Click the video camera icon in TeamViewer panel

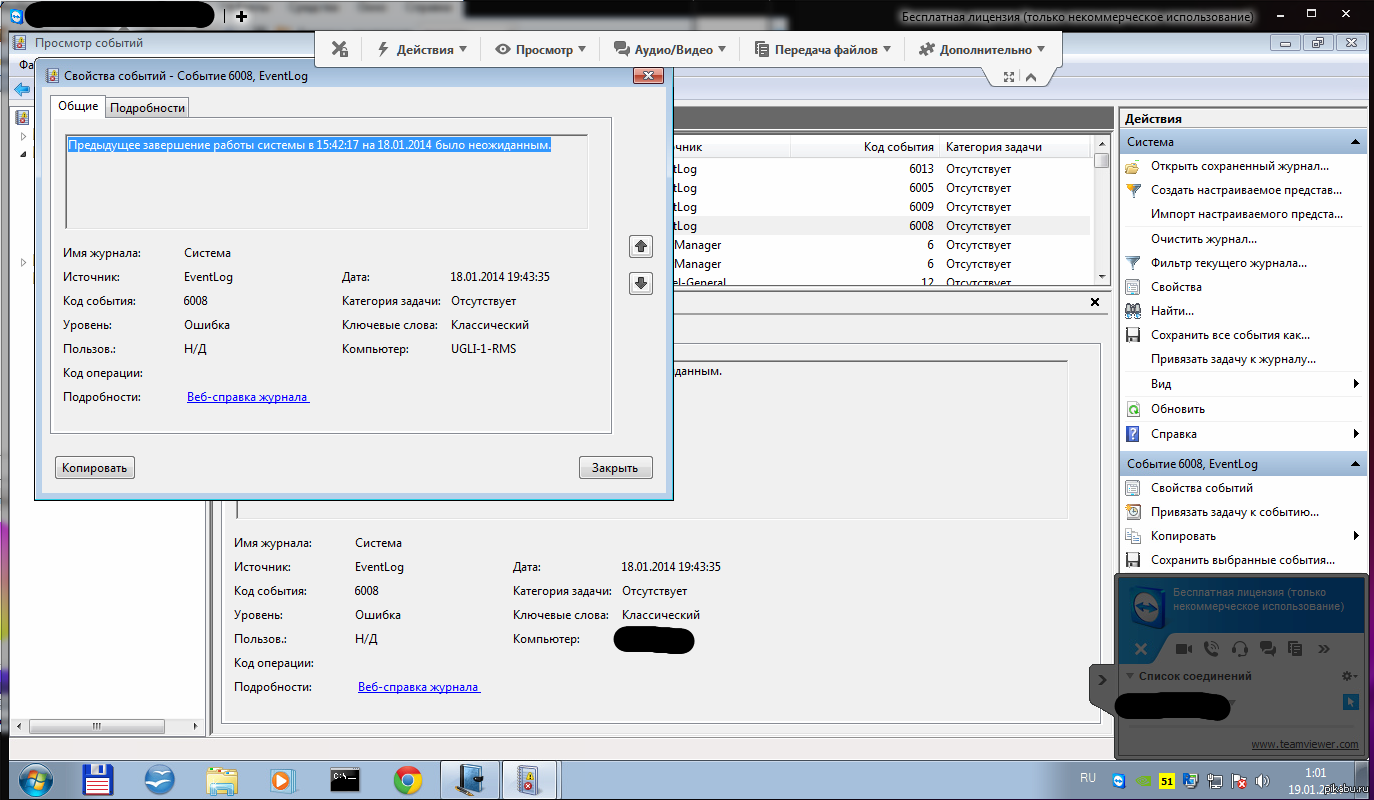(x=1183, y=648)
